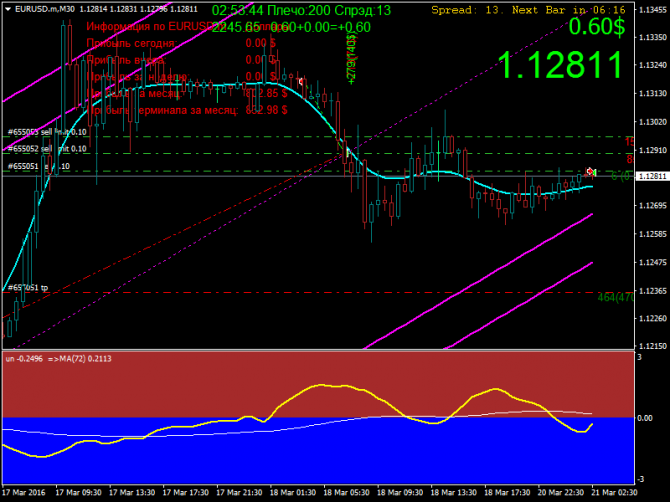The height and width of the screenshot is (502, 670).
Task: Click the EURUSD.m,M30 chart title
Action: point(44,9)
